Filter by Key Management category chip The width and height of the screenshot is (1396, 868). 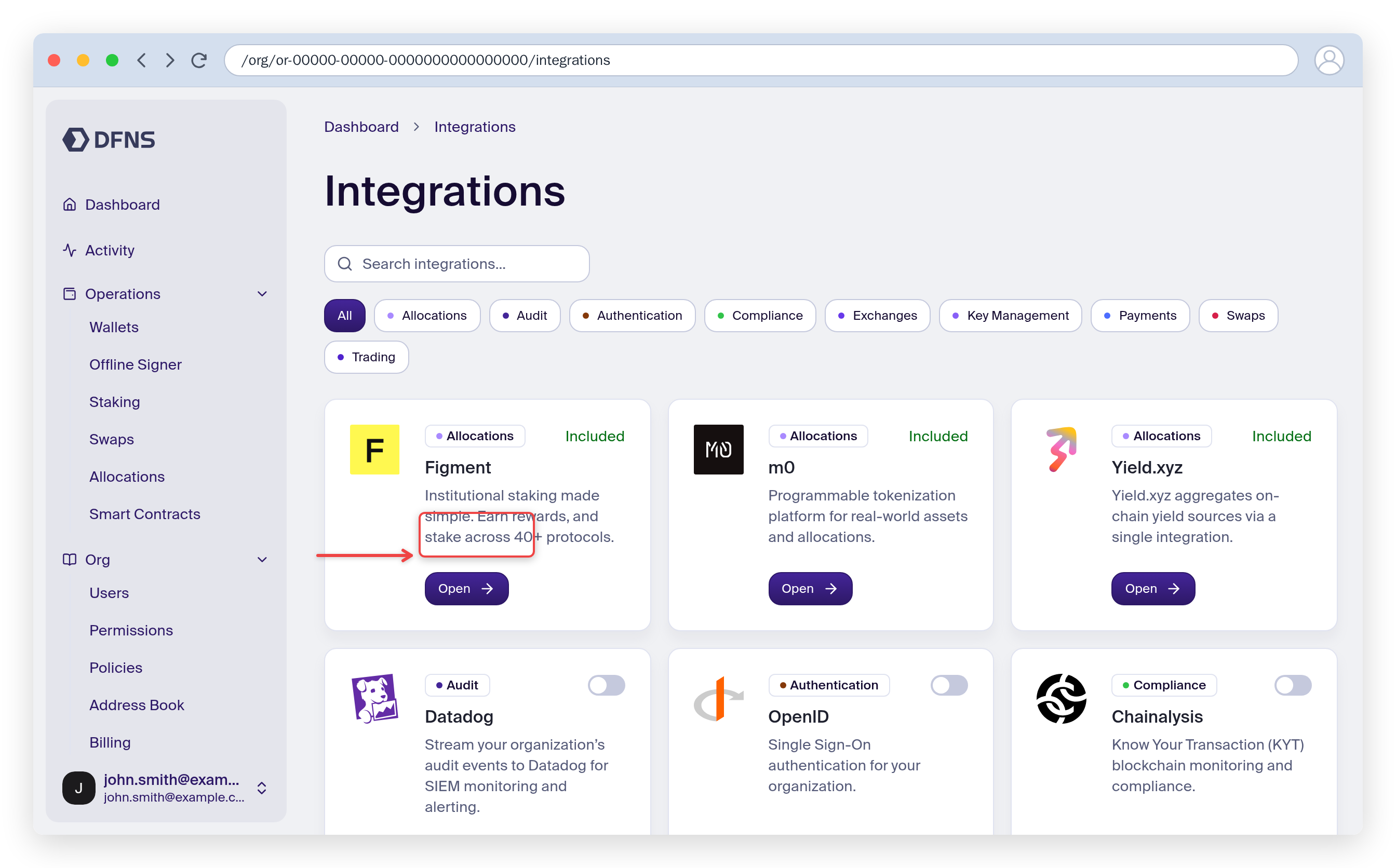(1010, 315)
